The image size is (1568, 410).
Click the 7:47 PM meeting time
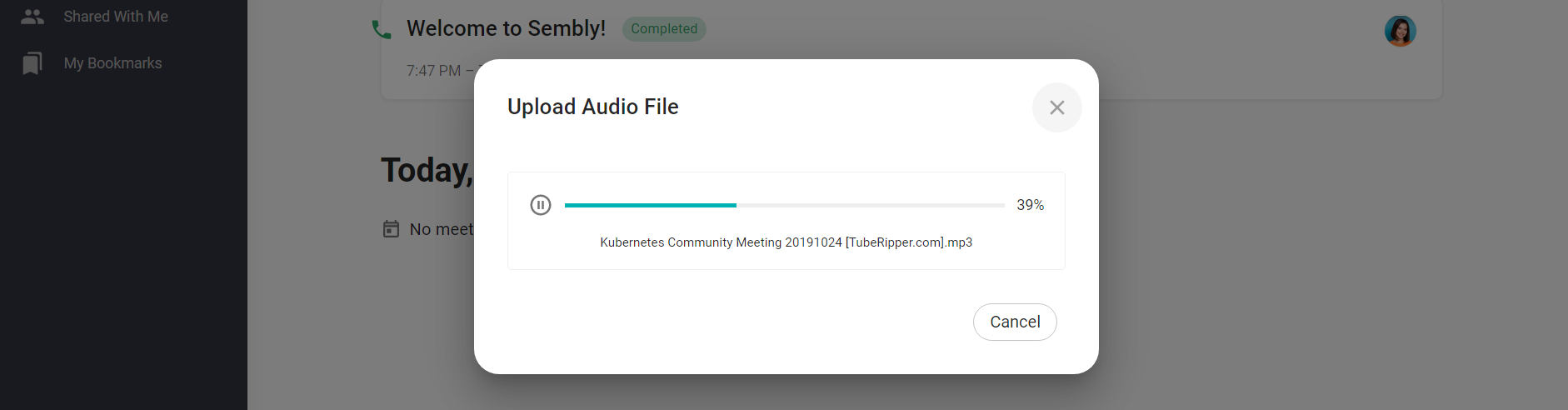(x=433, y=71)
